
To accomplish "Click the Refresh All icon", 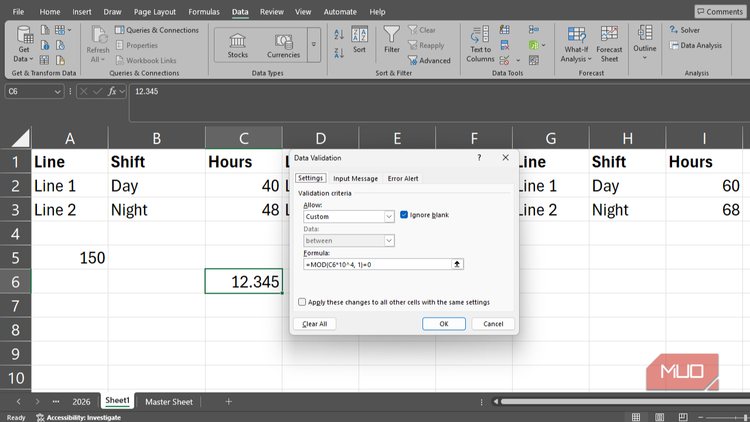I will point(98,44).
